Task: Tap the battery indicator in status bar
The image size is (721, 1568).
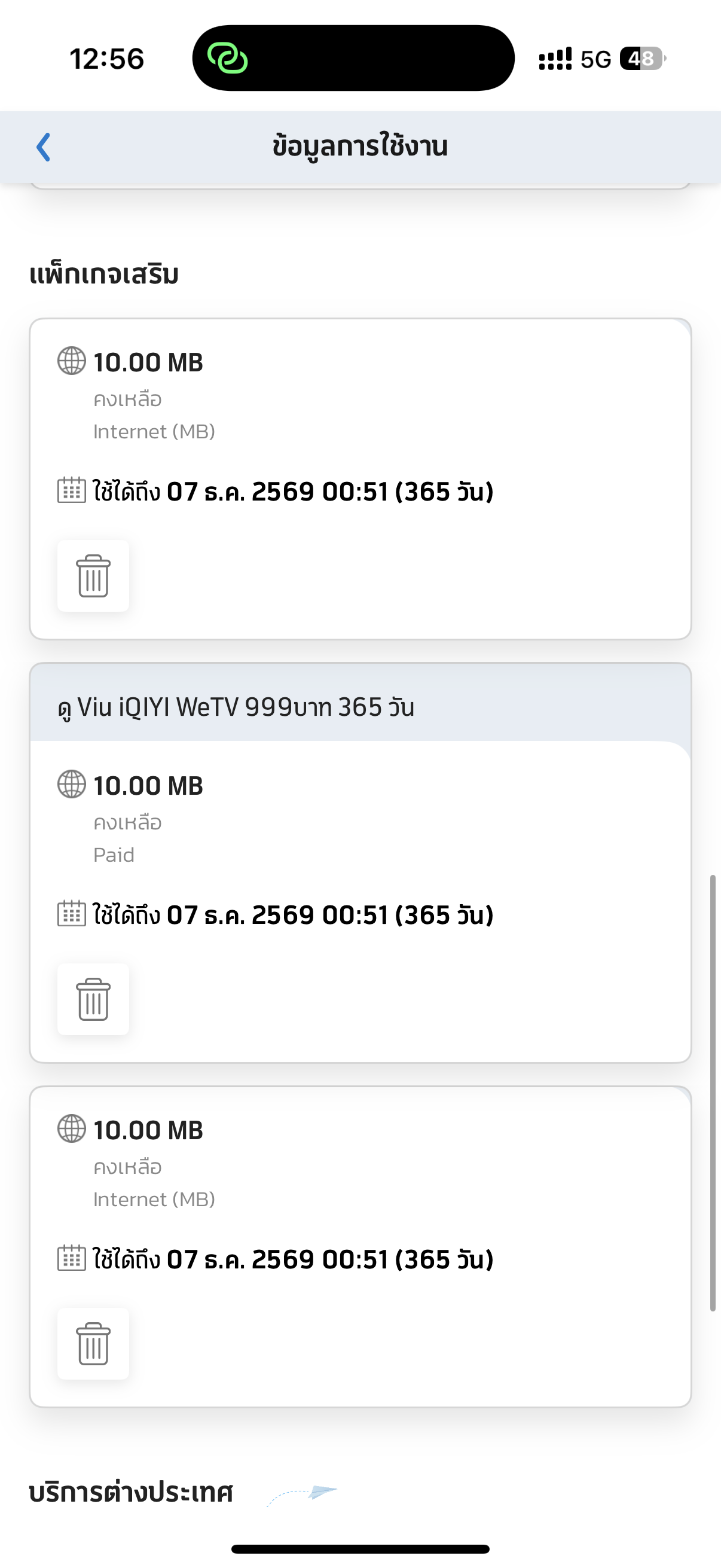Action: [641, 59]
